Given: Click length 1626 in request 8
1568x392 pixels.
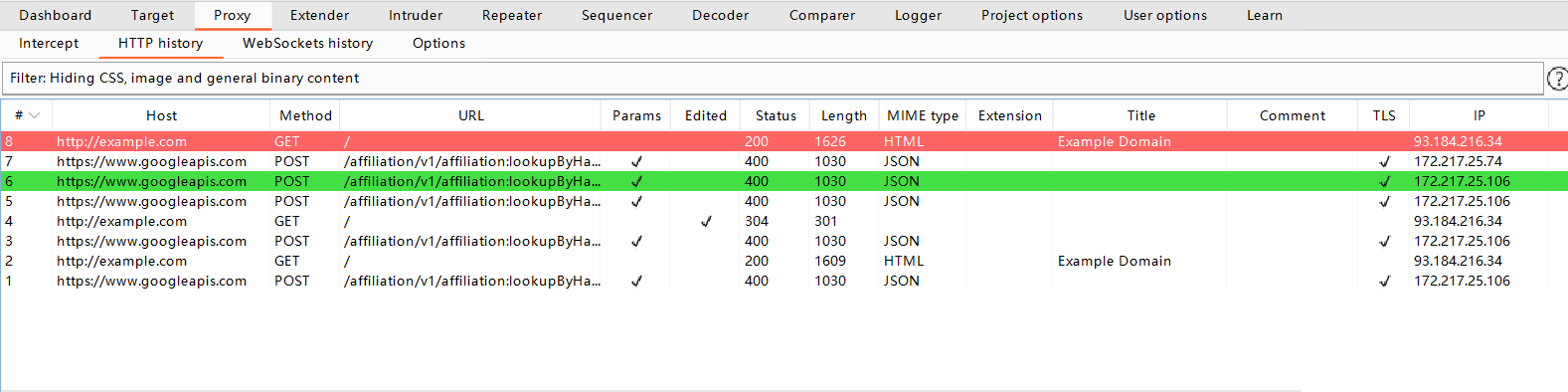Looking at the screenshot, I should [830, 141].
